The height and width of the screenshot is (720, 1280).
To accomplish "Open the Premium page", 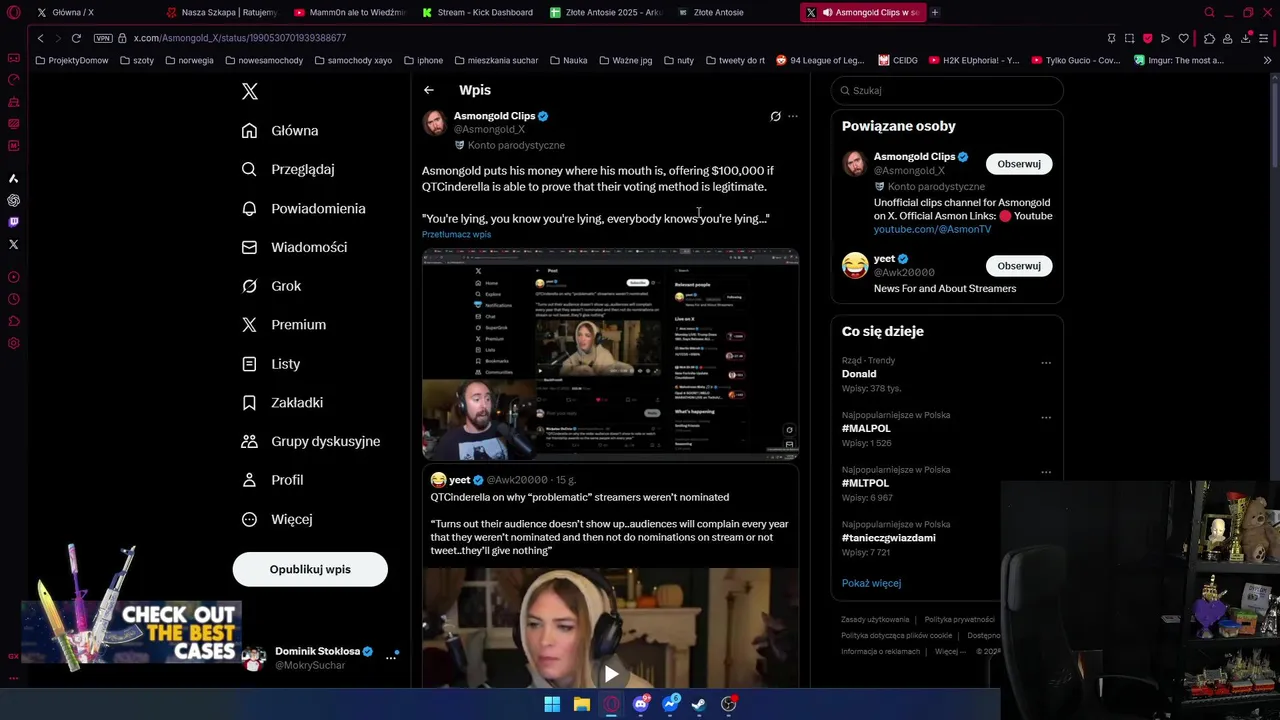I will [284, 325].
